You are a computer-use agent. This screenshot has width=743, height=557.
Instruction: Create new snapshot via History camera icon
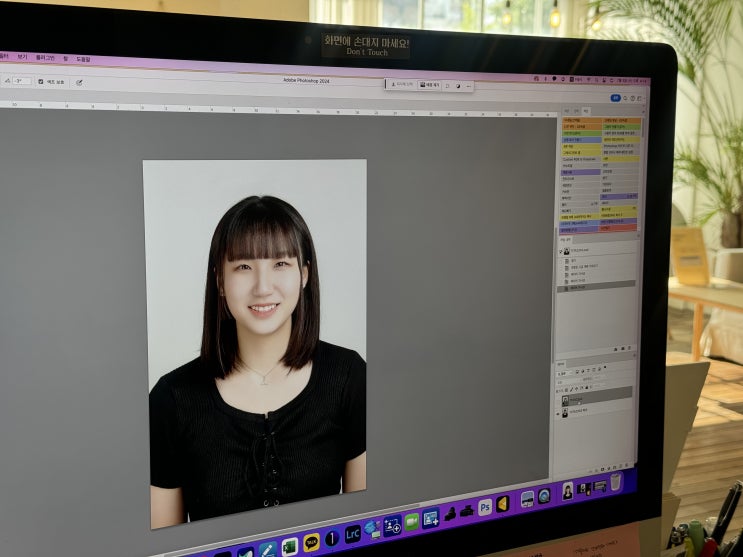(622, 349)
